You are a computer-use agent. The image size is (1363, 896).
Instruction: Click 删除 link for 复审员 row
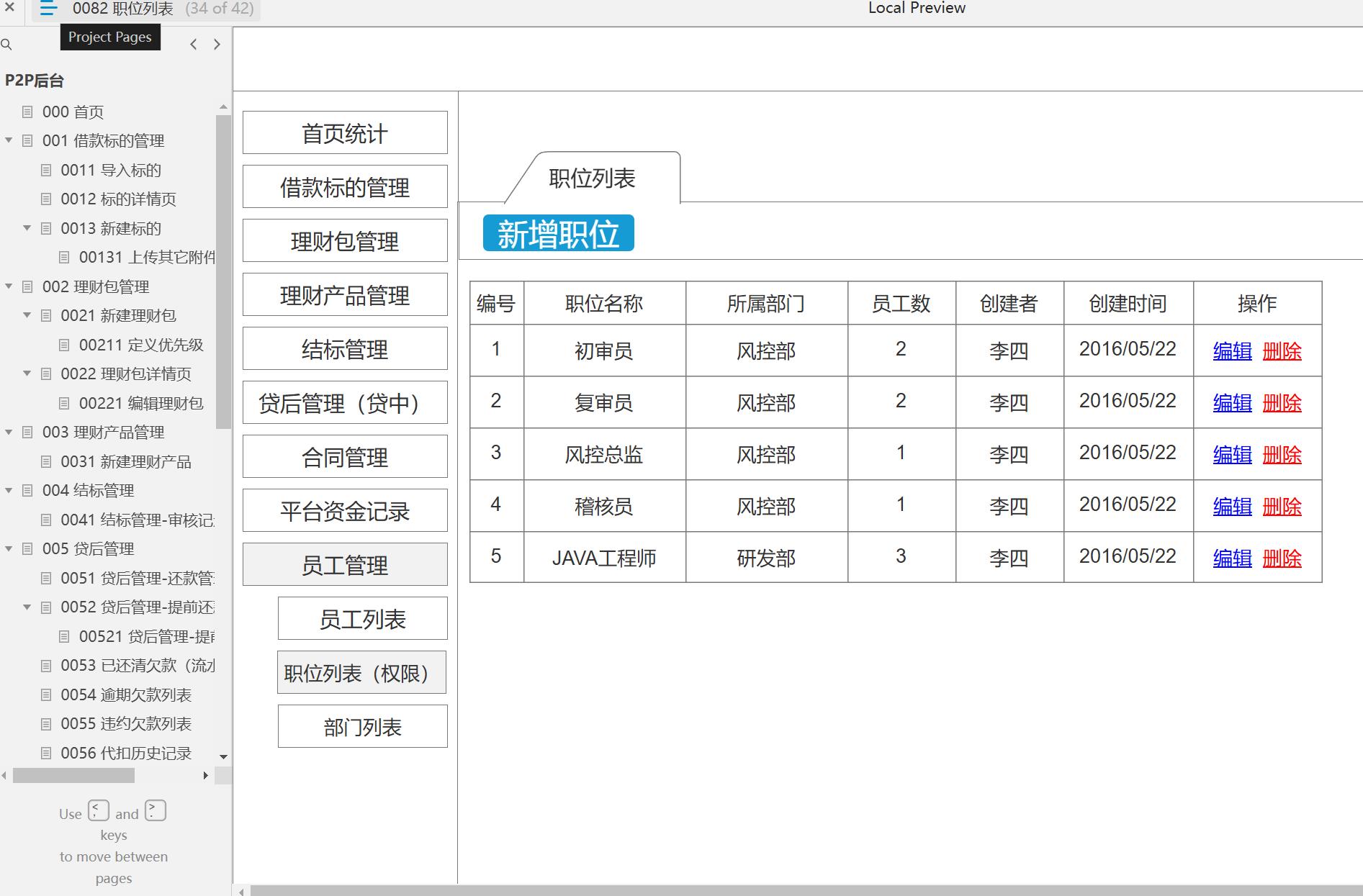tap(1282, 403)
